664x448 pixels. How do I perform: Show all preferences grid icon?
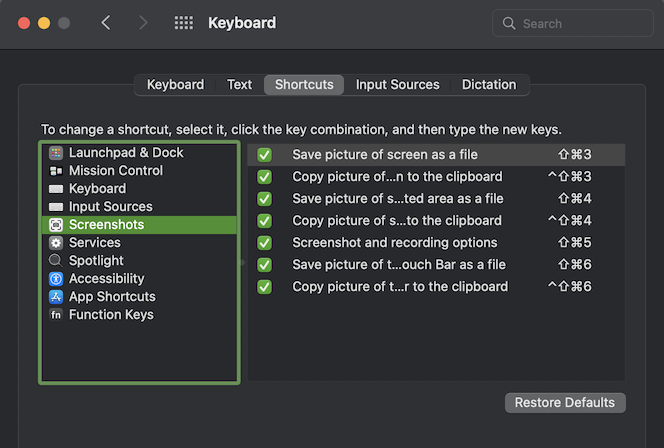pyautogui.click(x=184, y=23)
